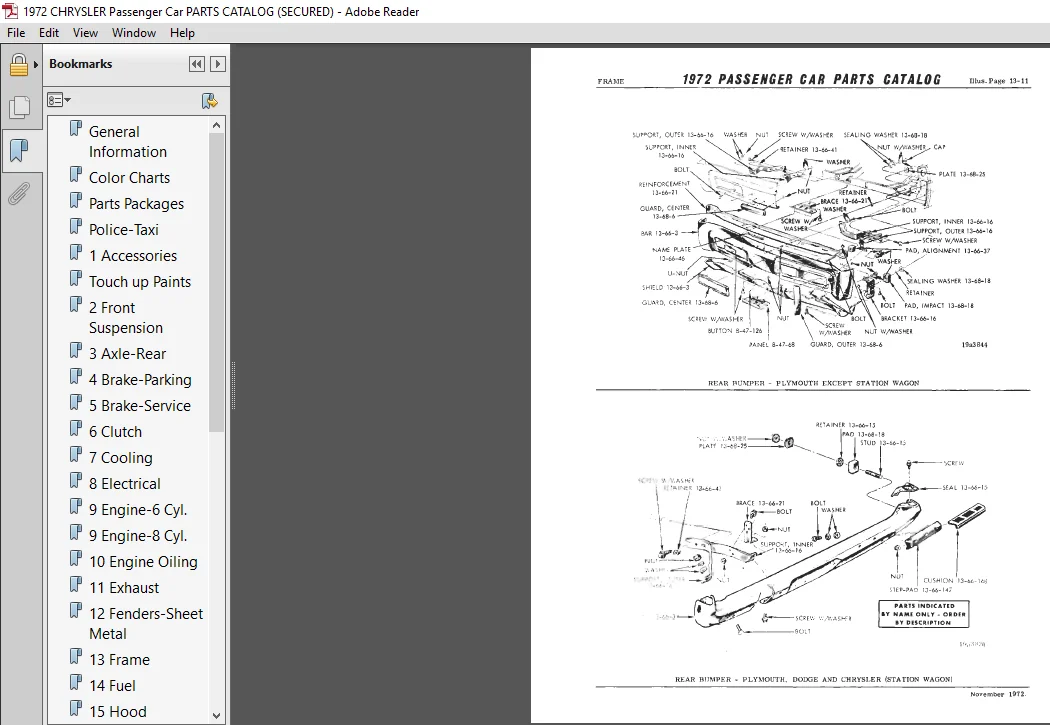Click the bookmarks vertical scrollbar thumb
The image size is (1050, 725).
(216, 282)
